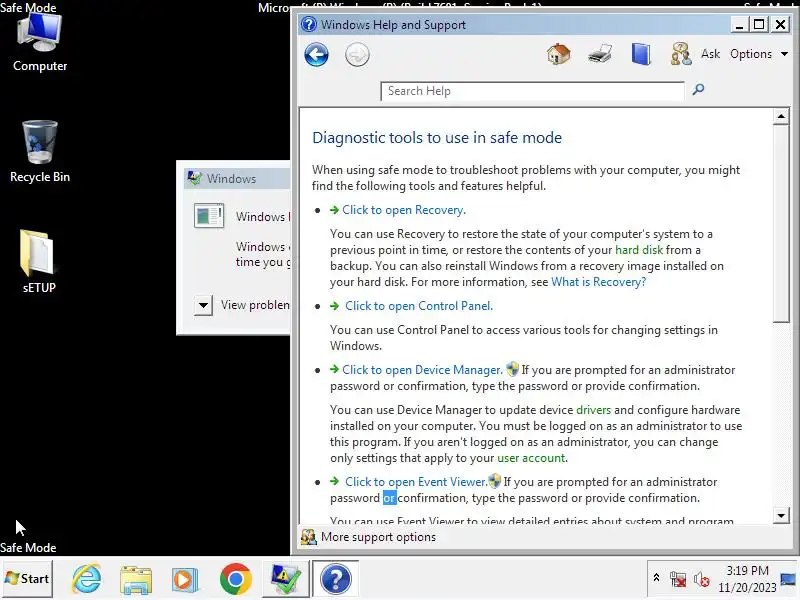Launch Internet Explorer from taskbar
The image size is (800, 600).
[x=87, y=579]
